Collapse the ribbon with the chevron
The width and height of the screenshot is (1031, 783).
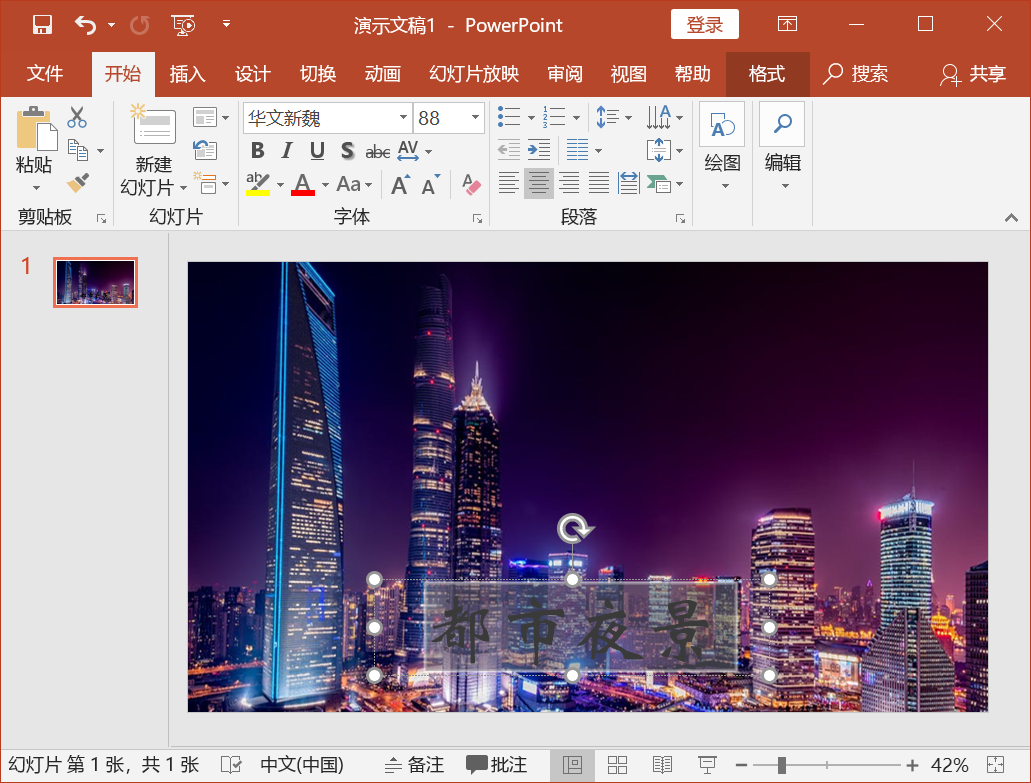pyautogui.click(x=1011, y=218)
